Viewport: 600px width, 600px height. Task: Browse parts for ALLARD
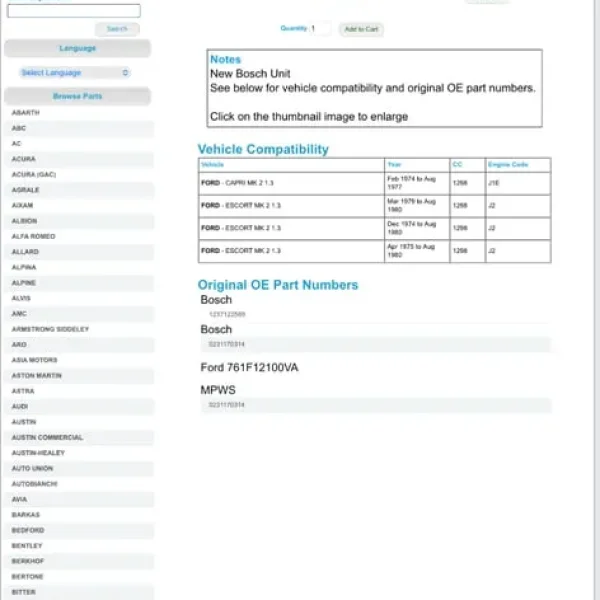(x=25, y=252)
